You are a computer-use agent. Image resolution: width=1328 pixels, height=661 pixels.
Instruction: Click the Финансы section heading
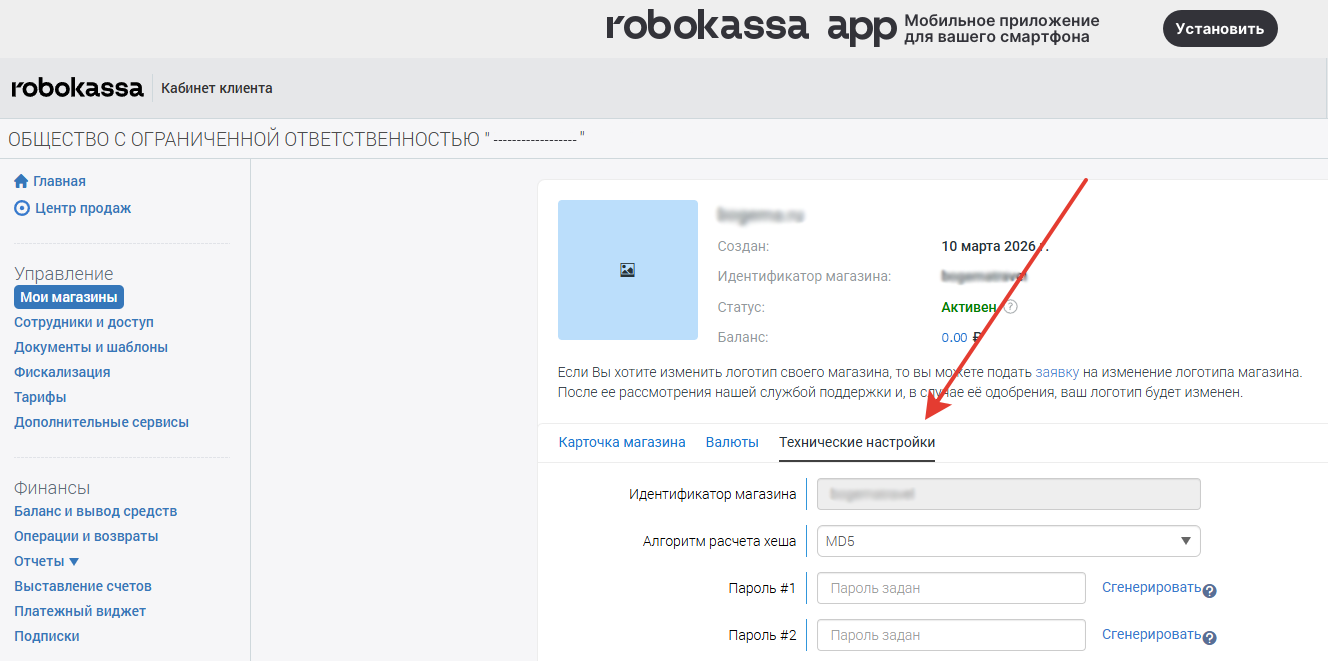pos(52,488)
